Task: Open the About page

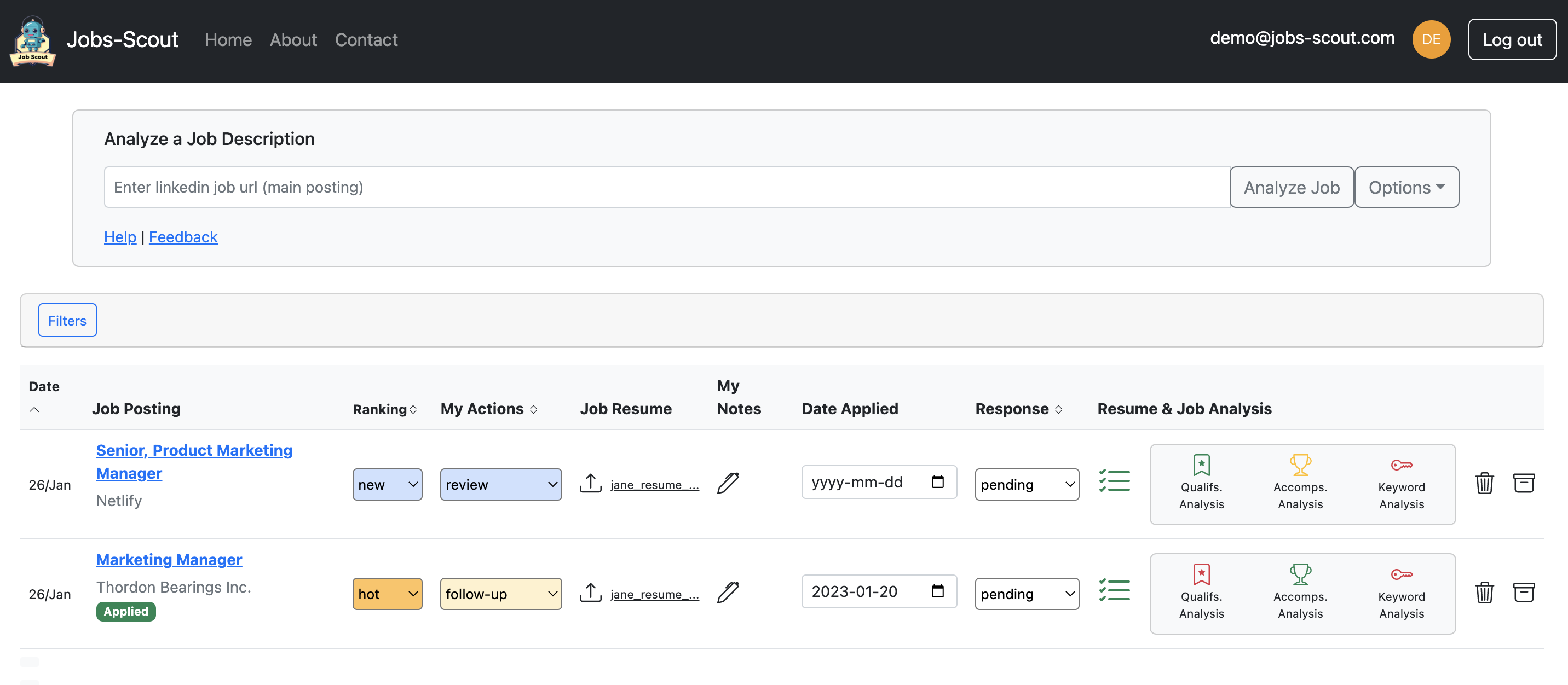Action: point(293,39)
